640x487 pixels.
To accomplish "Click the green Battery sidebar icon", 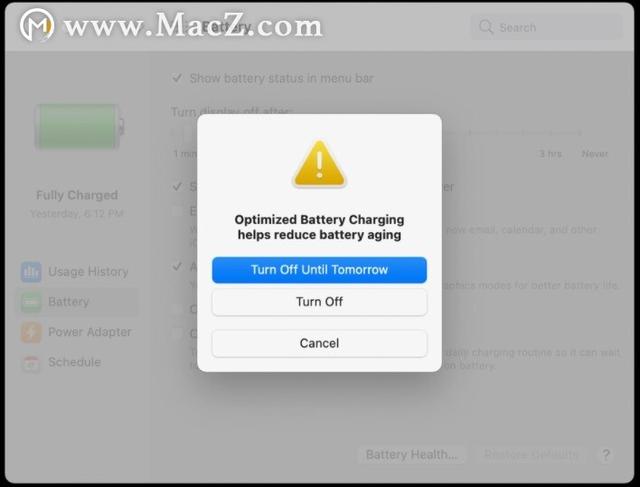I will pos(31,302).
